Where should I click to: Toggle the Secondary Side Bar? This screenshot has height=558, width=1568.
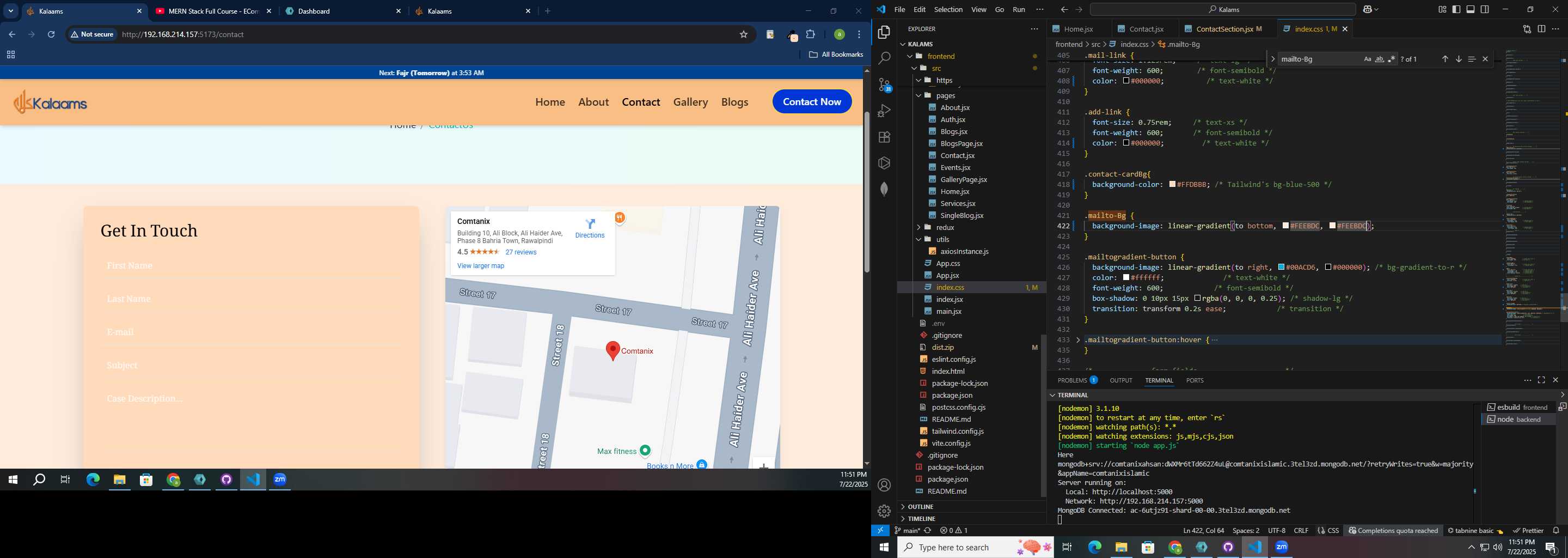click(x=1485, y=9)
